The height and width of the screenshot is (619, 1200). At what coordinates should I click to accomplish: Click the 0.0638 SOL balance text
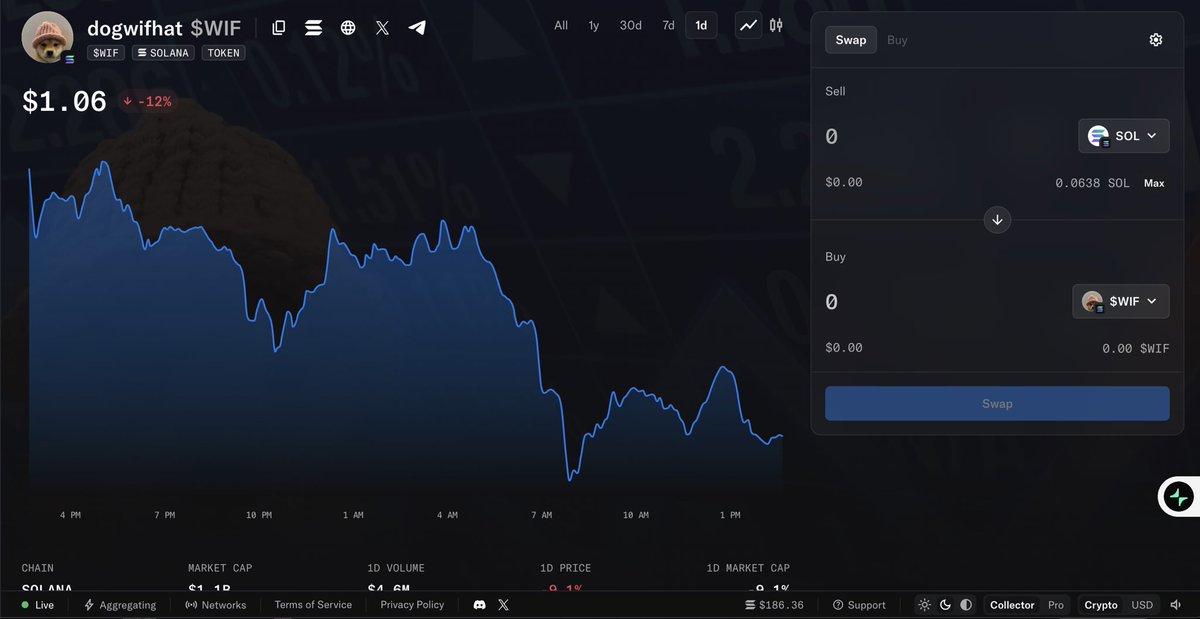(x=1092, y=183)
